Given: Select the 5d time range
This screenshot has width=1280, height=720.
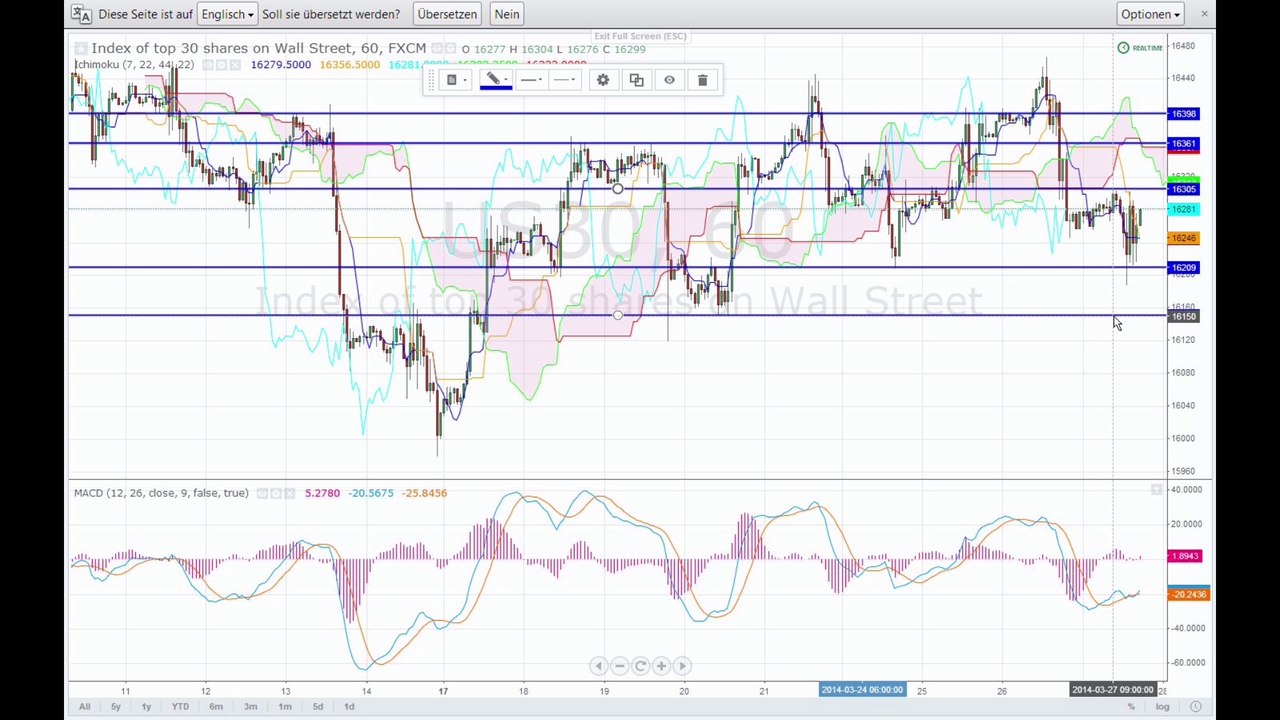Looking at the screenshot, I should pos(318,707).
